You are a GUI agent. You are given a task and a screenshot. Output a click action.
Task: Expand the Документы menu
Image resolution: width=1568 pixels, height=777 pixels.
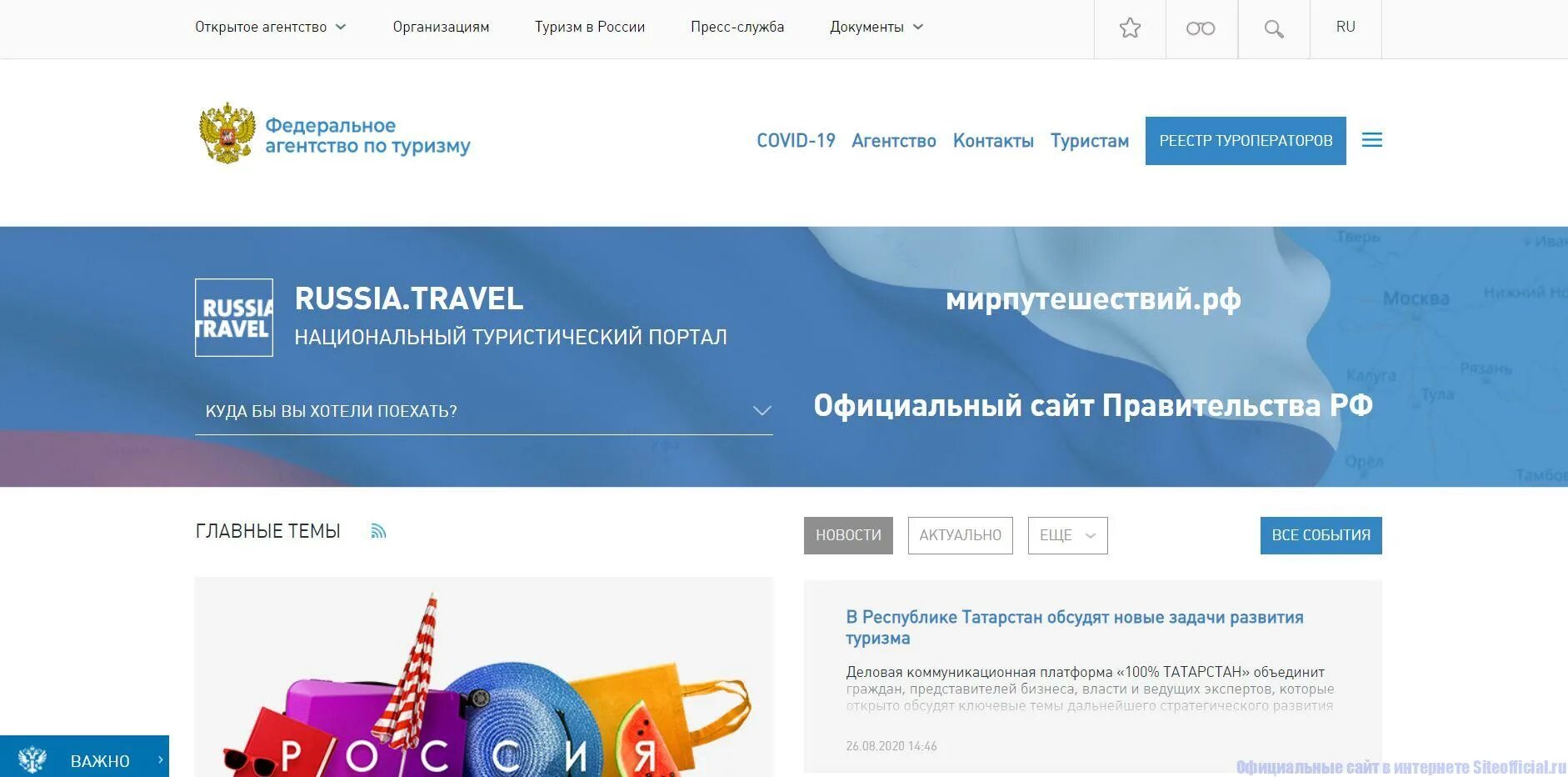(x=876, y=27)
